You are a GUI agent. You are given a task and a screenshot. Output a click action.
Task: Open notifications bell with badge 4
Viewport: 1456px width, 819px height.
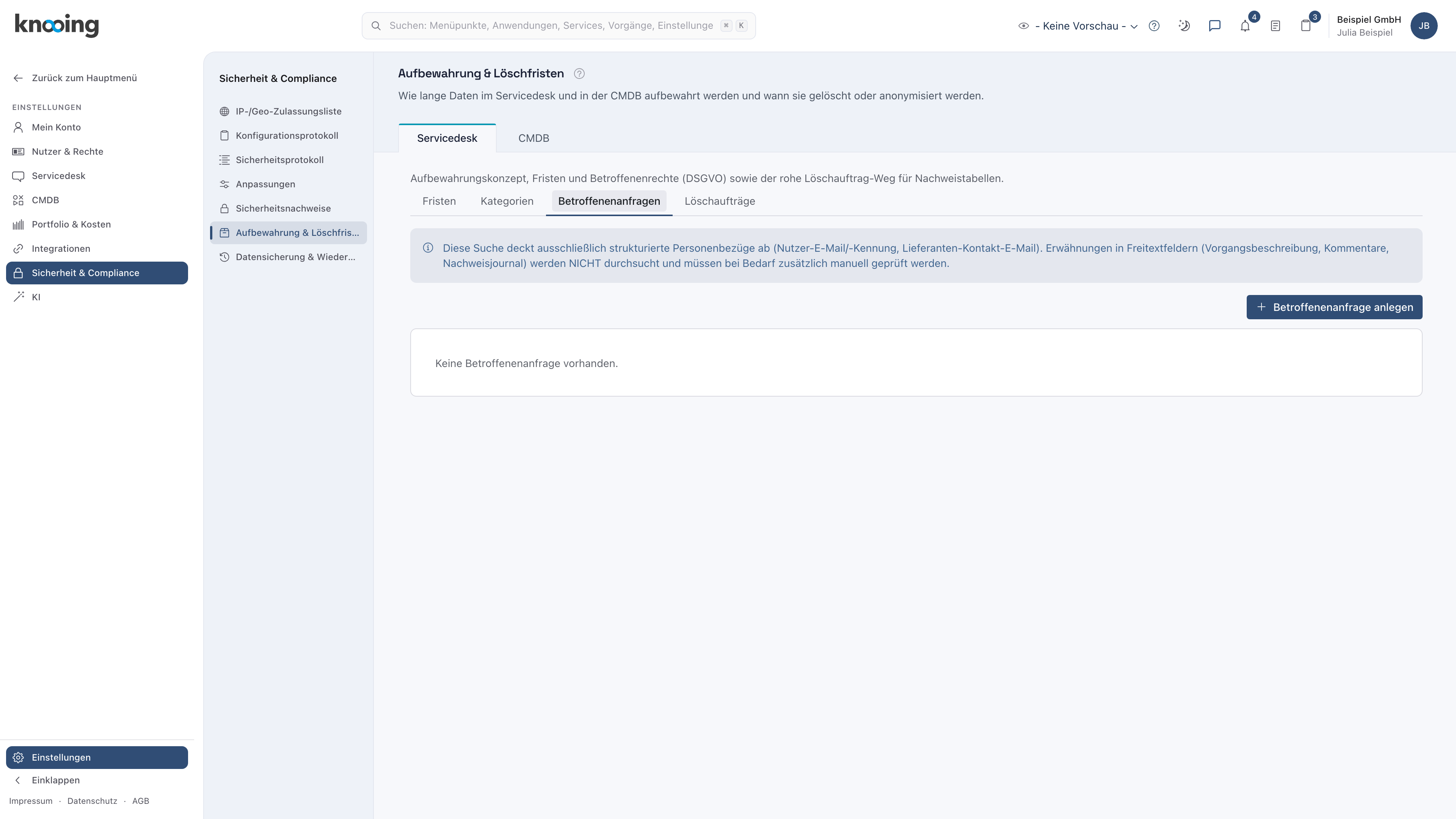click(1245, 26)
